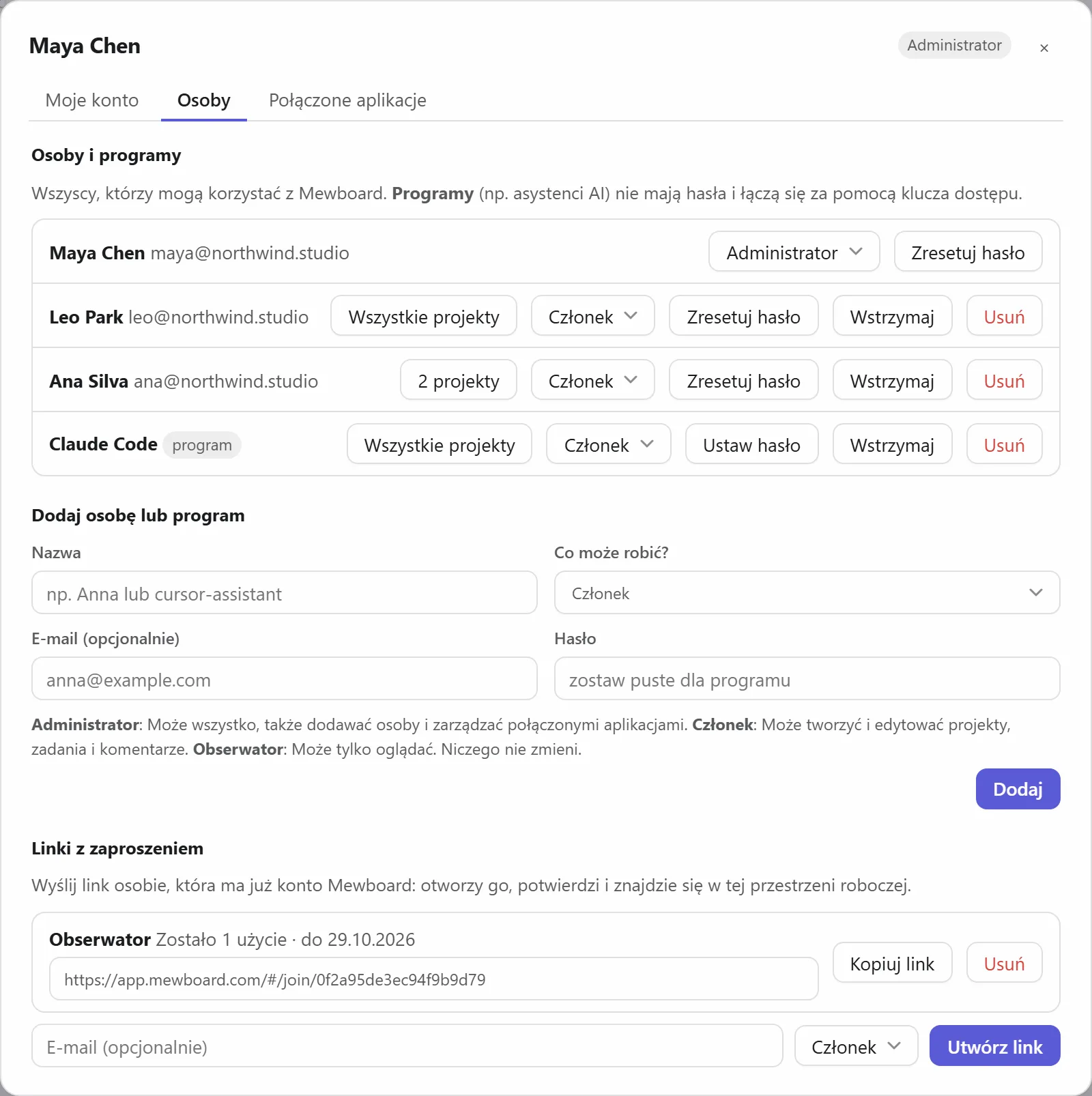The height and width of the screenshot is (1096, 1092).
Task: Copy the invitation link with Kopiuj link
Action: point(892,963)
